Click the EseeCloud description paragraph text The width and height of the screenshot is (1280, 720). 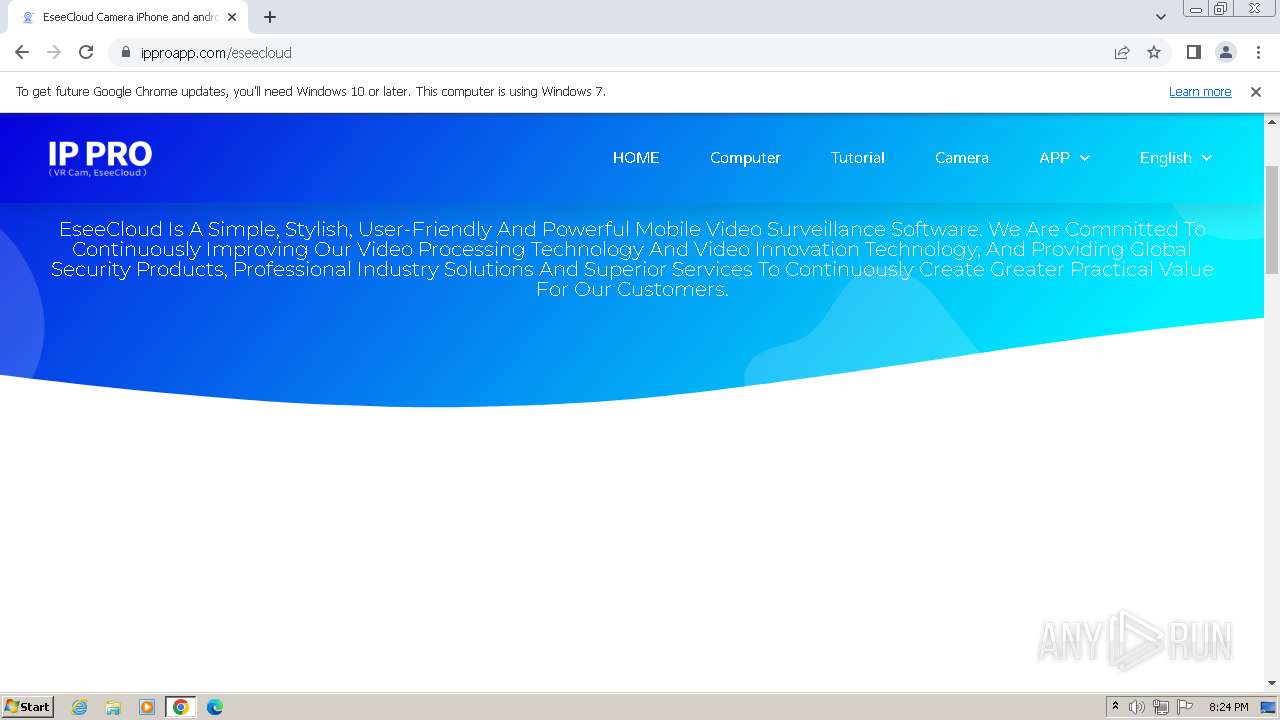pos(632,259)
